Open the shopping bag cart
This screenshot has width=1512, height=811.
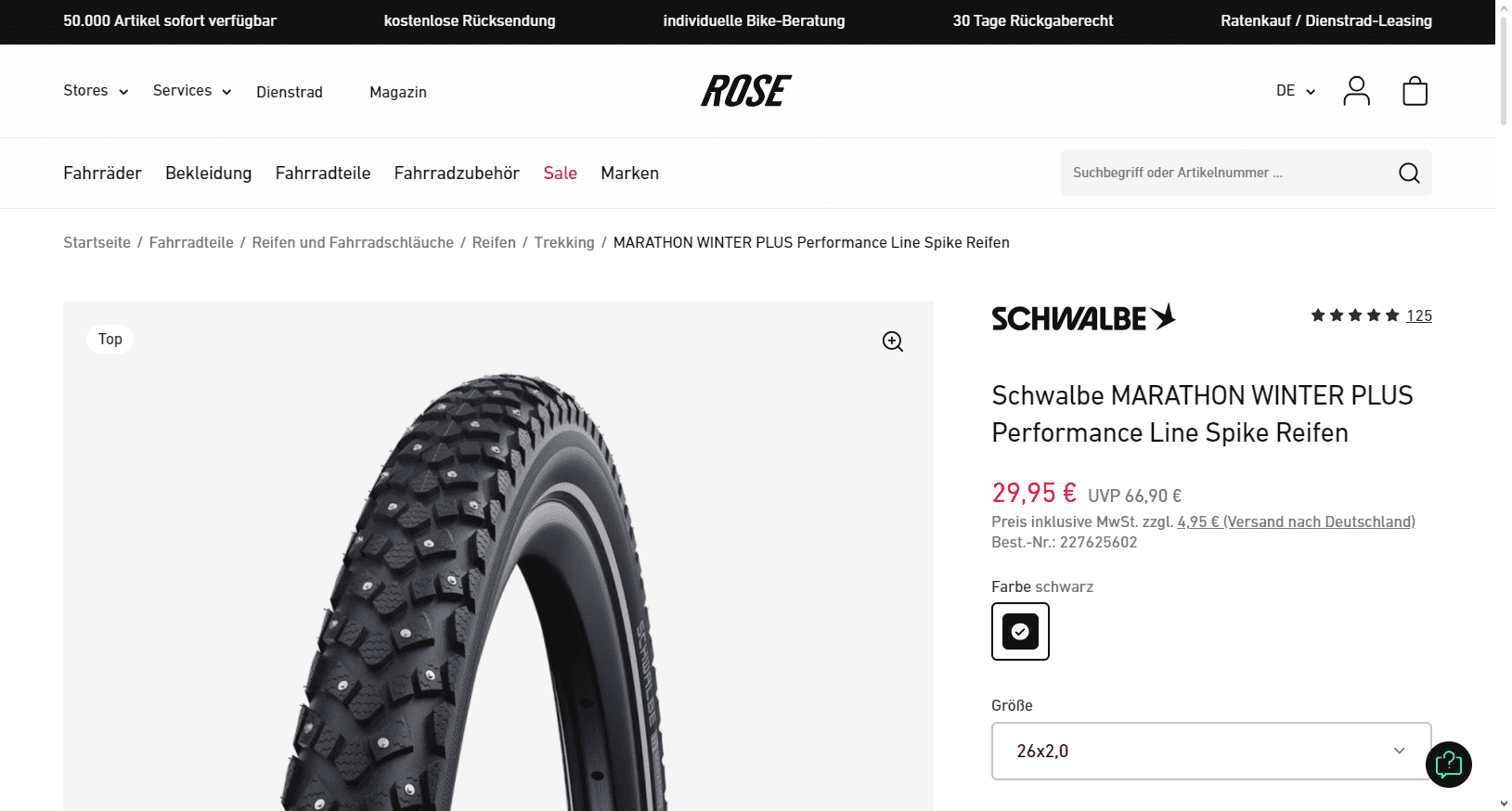coord(1415,91)
